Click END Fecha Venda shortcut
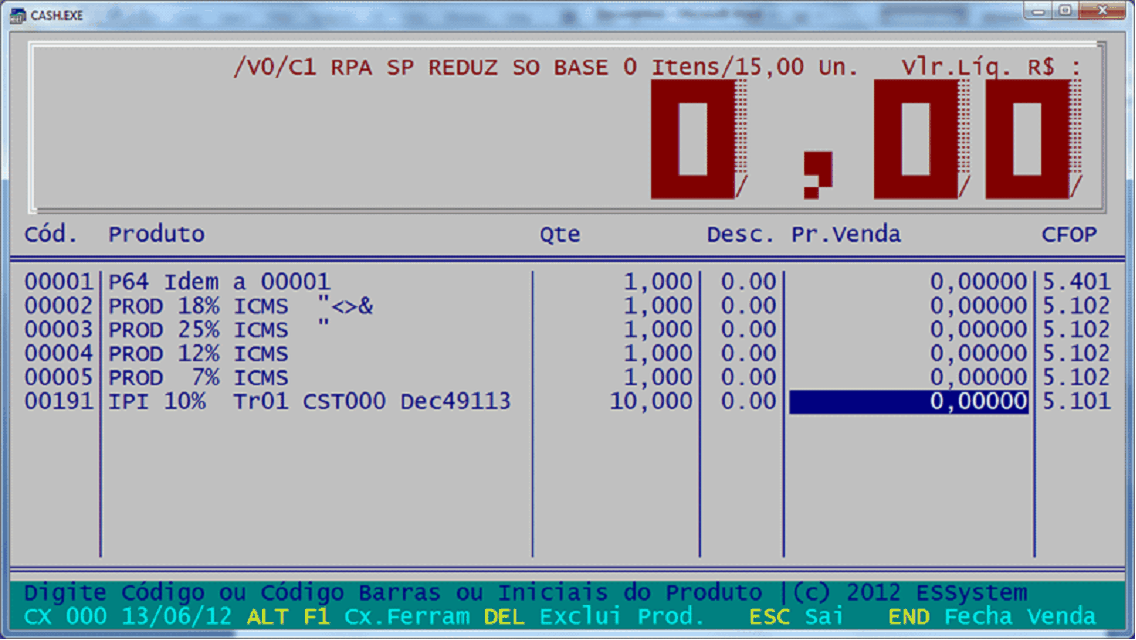The height and width of the screenshot is (640, 1136). [991, 617]
